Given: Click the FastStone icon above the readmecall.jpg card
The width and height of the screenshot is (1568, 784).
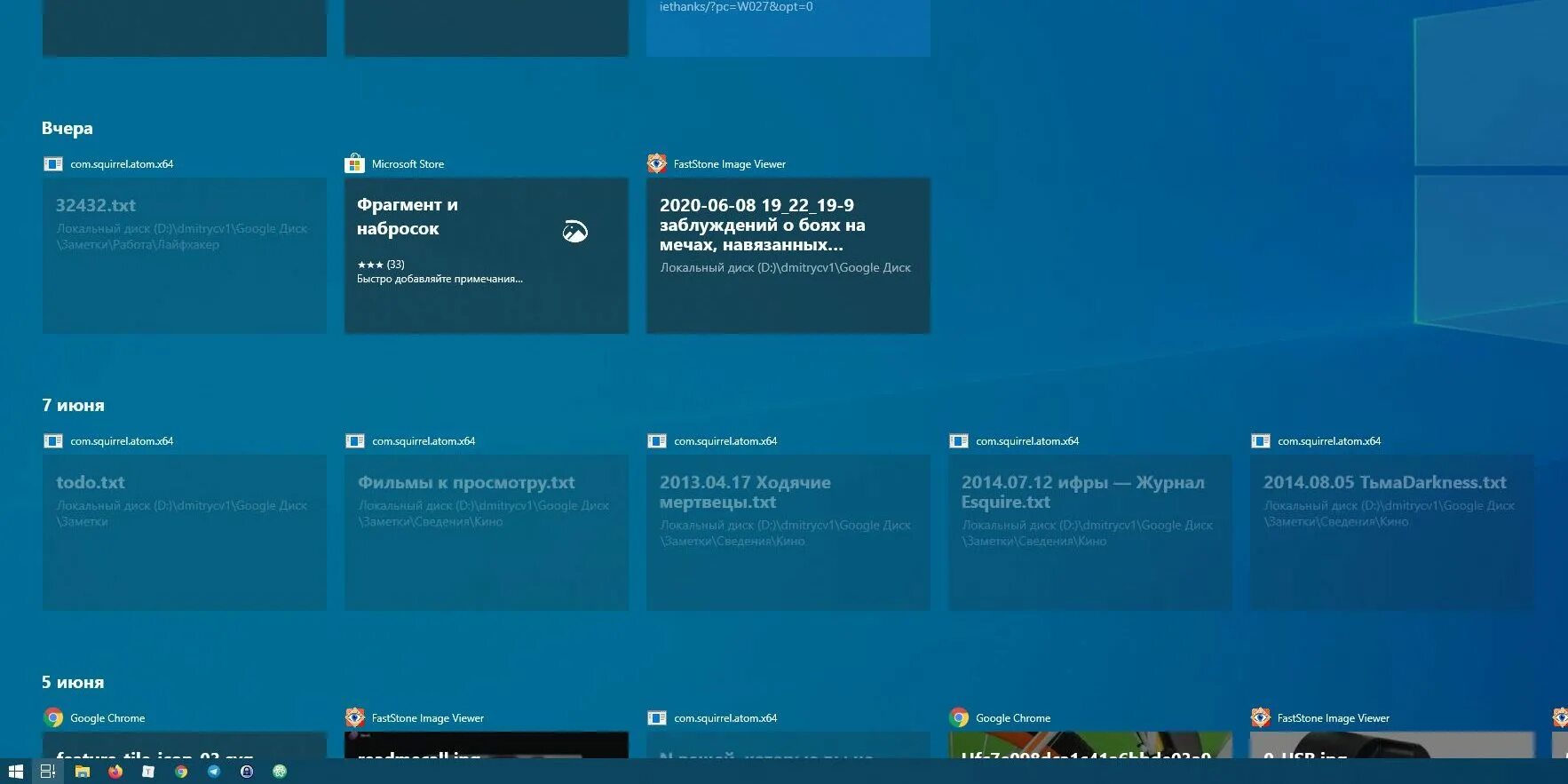Looking at the screenshot, I should click(x=355, y=717).
